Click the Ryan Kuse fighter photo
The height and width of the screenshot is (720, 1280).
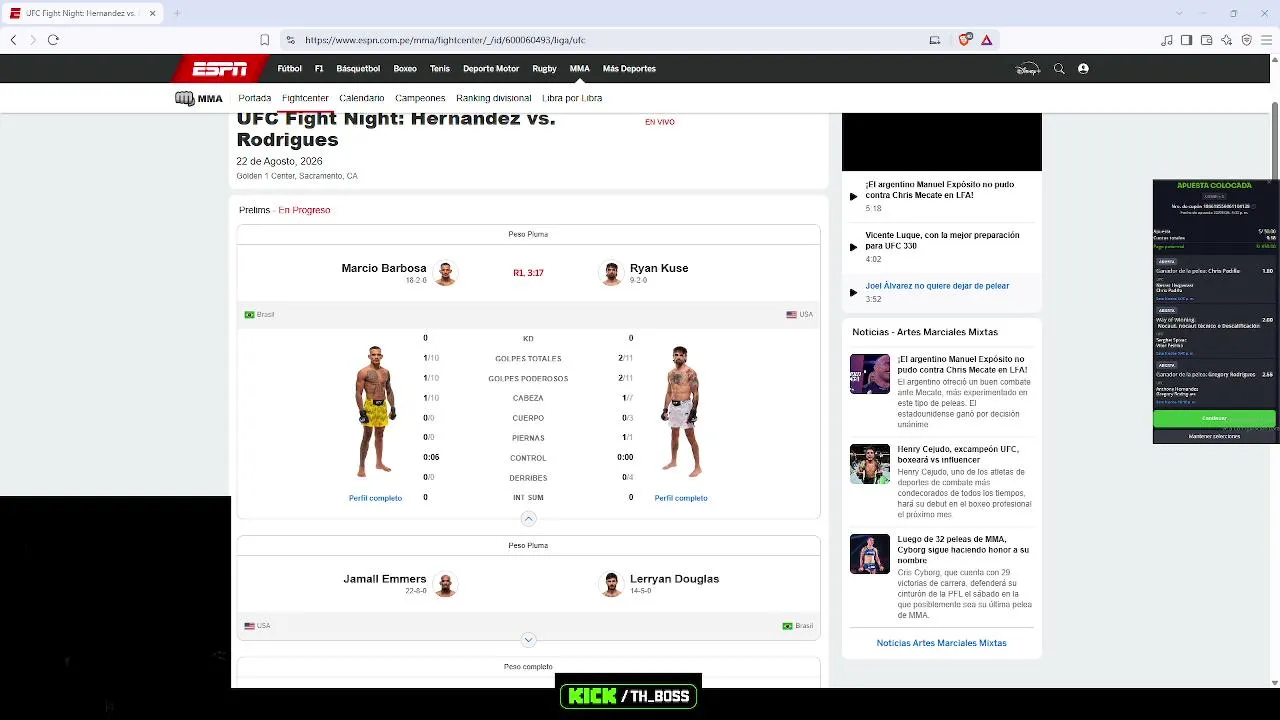[681, 411]
